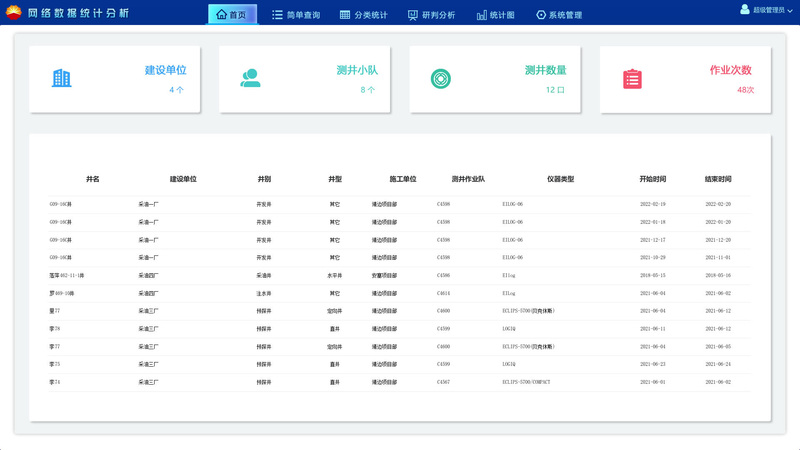Click the 建设单位 building icon

click(61, 78)
